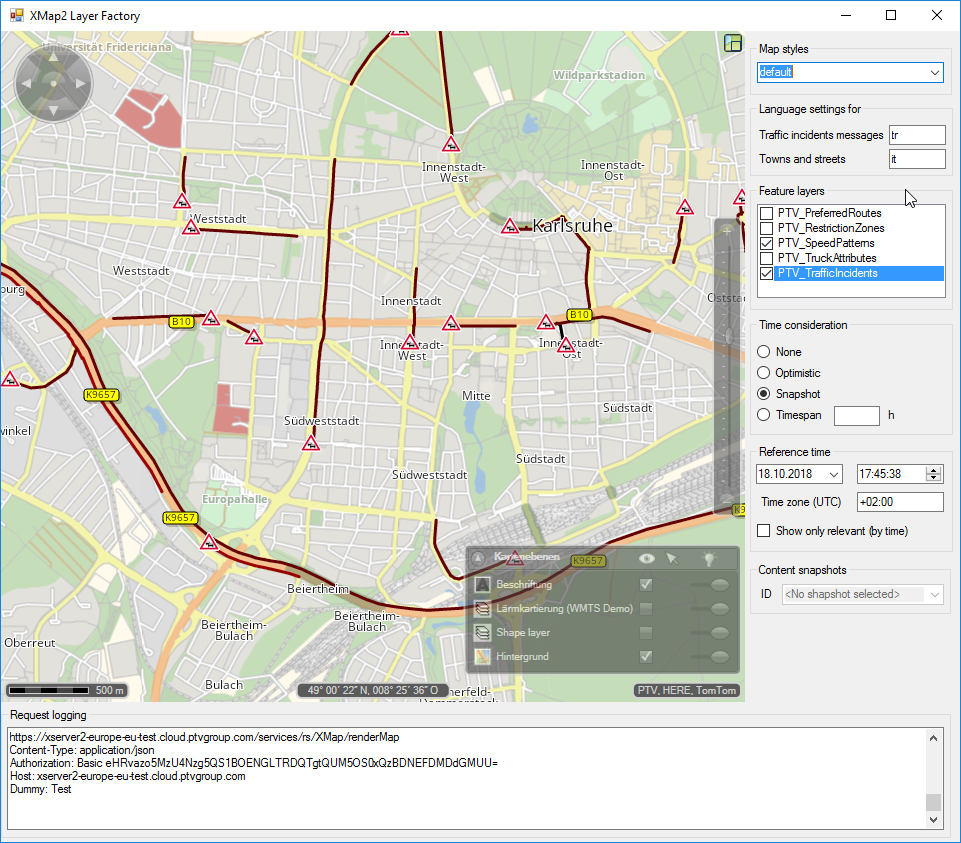Screen dimensions: 961x843
Task: Pan the map west with compass left arrow
Action: coord(26,84)
